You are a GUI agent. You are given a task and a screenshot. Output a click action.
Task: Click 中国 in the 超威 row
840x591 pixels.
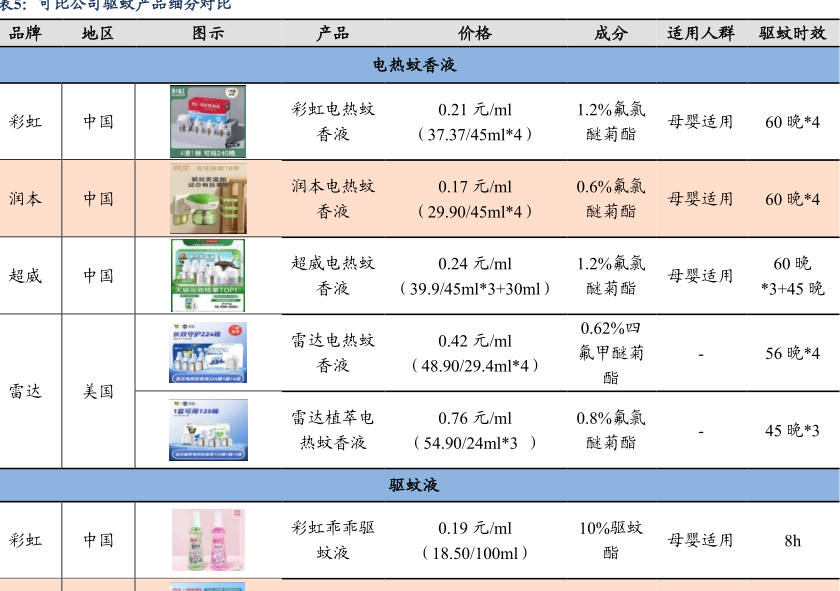(98, 276)
